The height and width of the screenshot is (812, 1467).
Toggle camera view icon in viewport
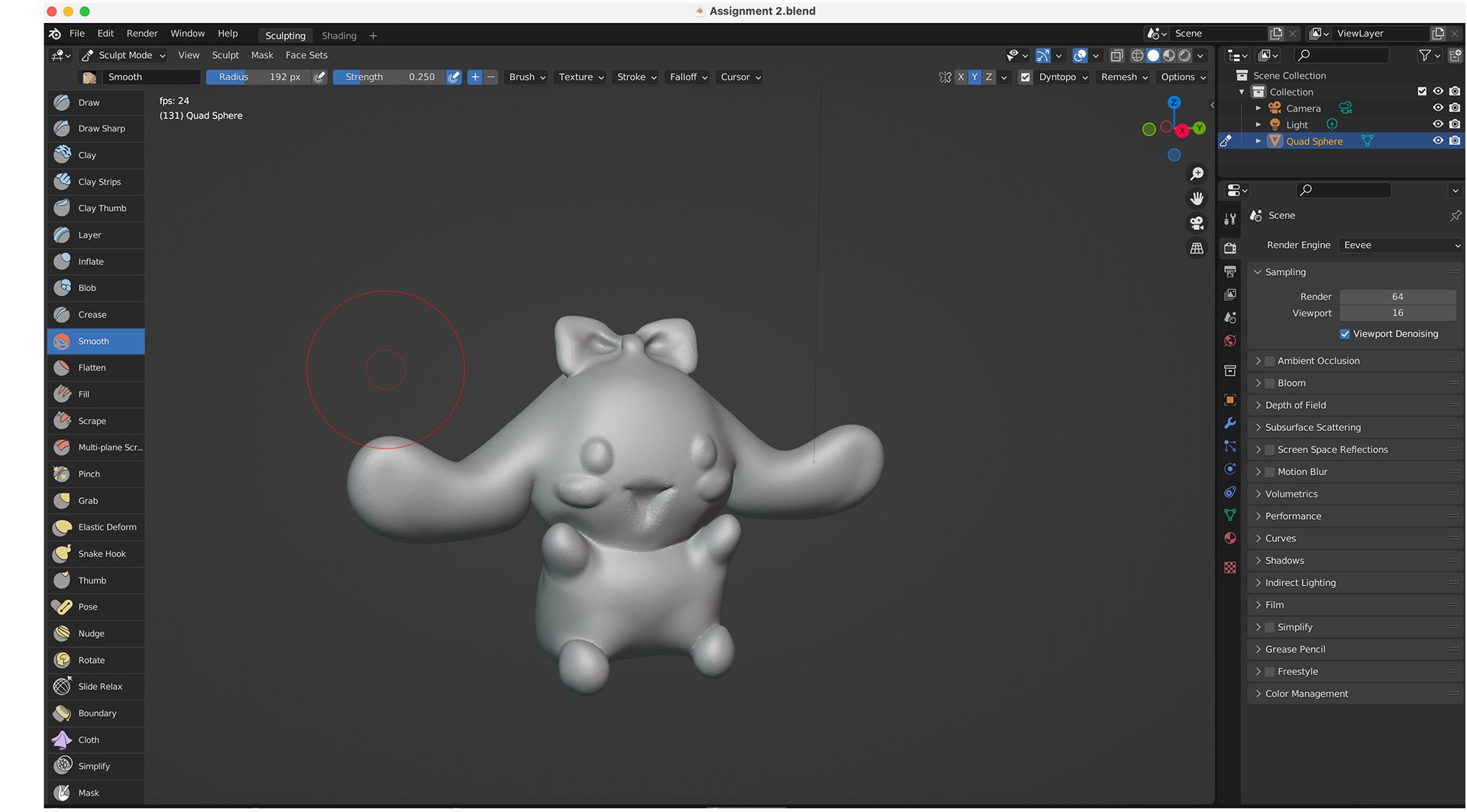tap(1197, 223)
